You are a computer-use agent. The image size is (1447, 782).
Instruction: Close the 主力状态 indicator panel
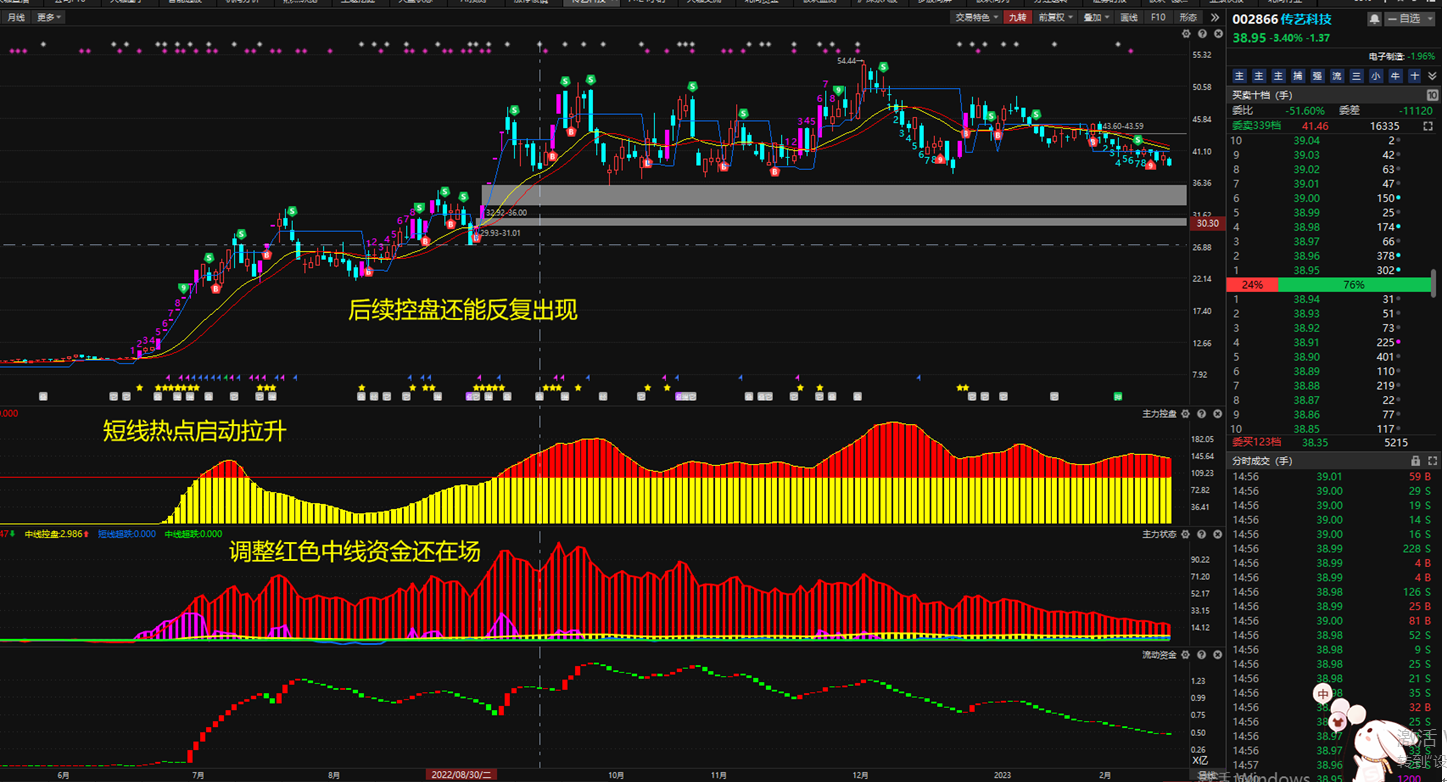[x=1217, y=535]
